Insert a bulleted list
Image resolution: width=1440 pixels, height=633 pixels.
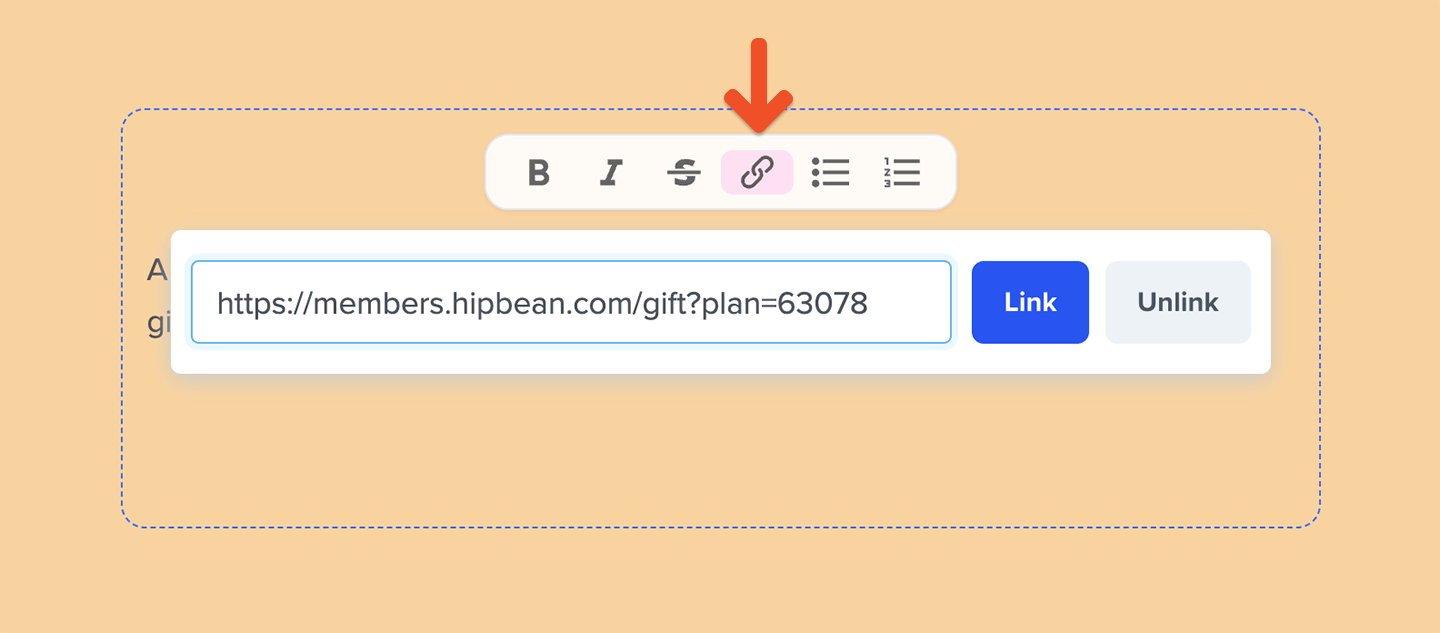point(830,172)
